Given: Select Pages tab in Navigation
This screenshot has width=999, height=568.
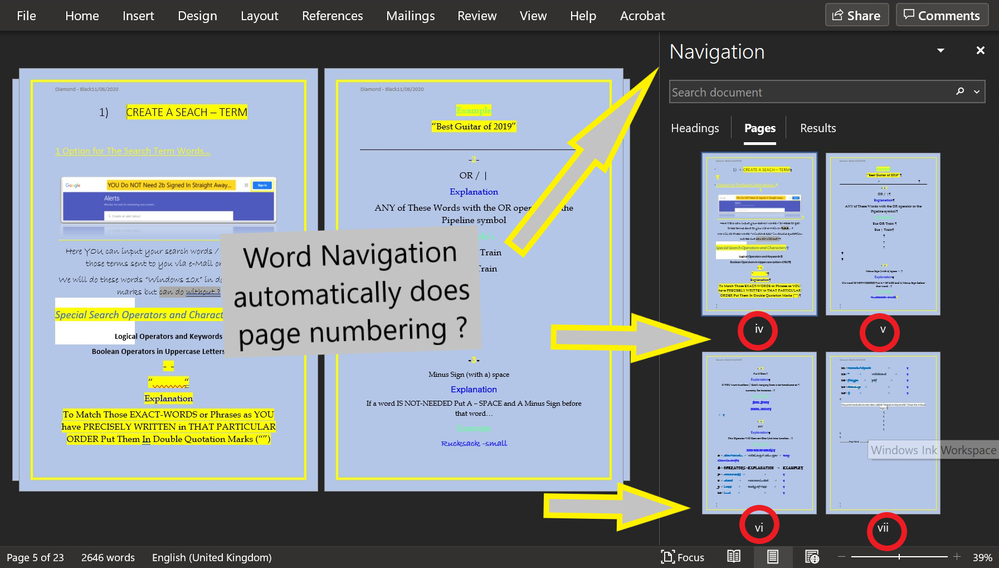Looking at the screenshot, I should tap(759, 128).
